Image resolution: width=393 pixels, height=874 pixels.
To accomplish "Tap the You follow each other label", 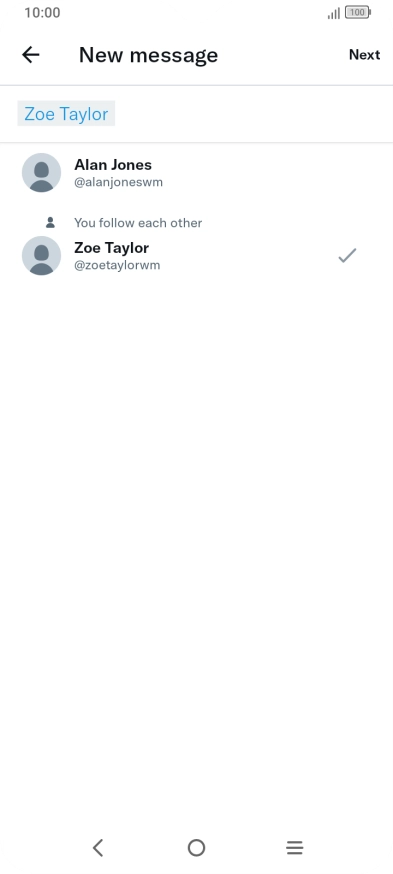I will (x=138, y=223).
